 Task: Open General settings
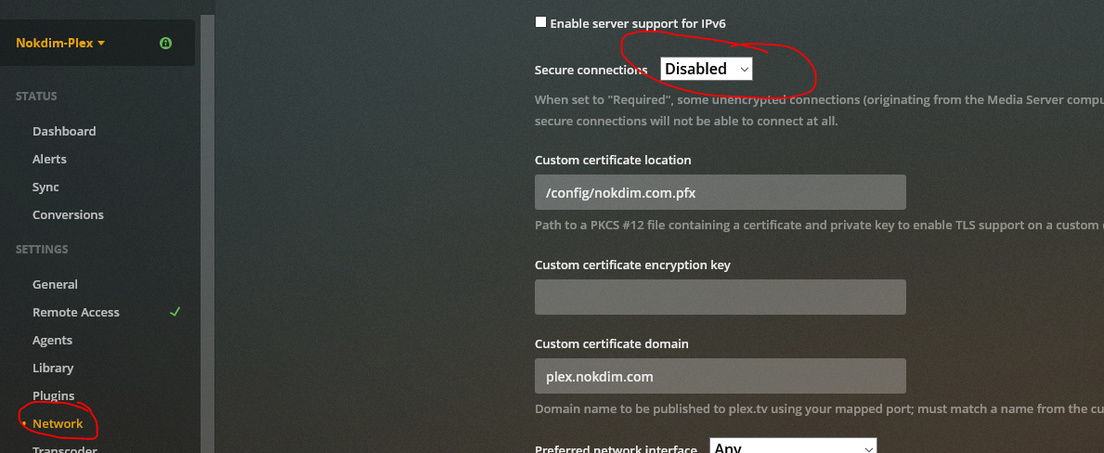pos(55,284)
